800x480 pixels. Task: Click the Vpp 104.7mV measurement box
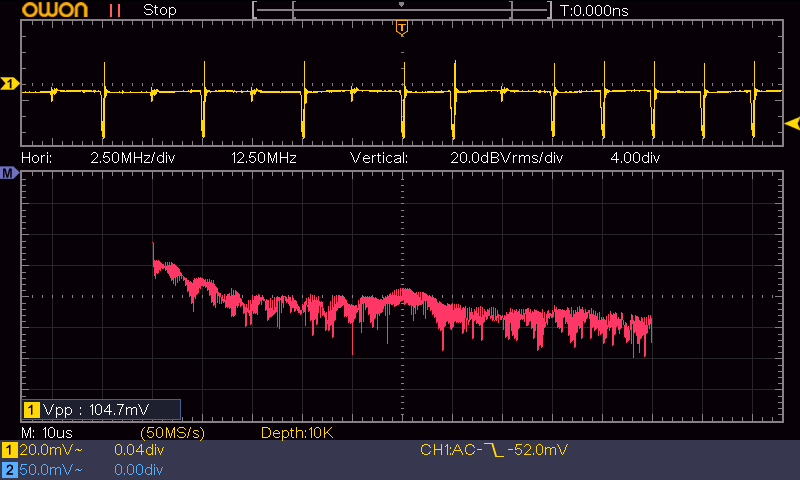pyautogui.click(x=102, y=410)
